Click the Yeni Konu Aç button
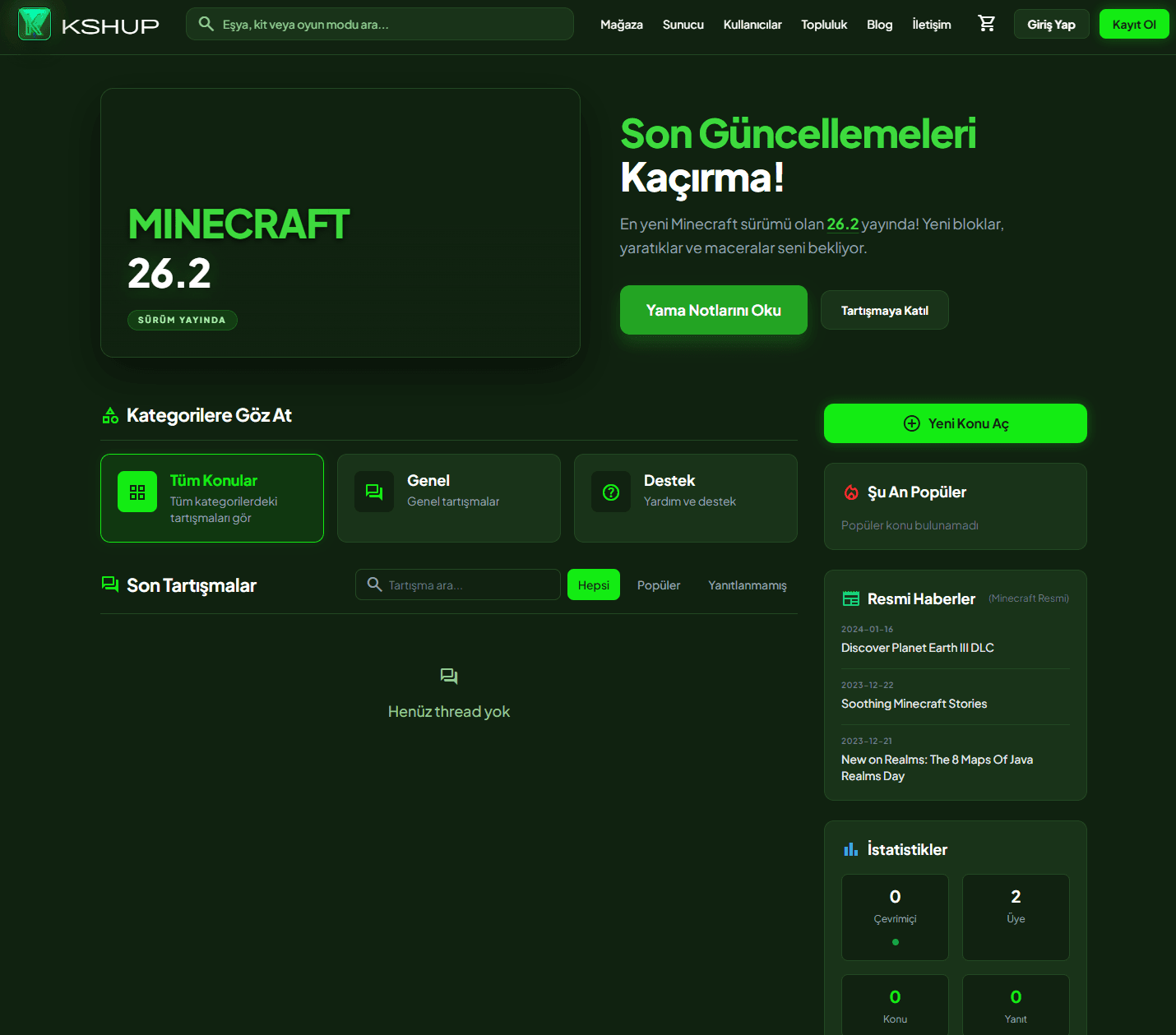The width and height of the screenshot is (1176, 1035). 956,423
